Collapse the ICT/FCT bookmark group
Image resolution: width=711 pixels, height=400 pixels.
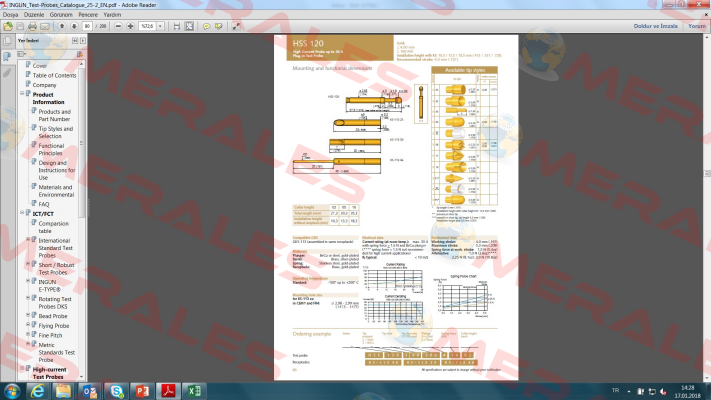pyautogui.click(x=22, y=212)
